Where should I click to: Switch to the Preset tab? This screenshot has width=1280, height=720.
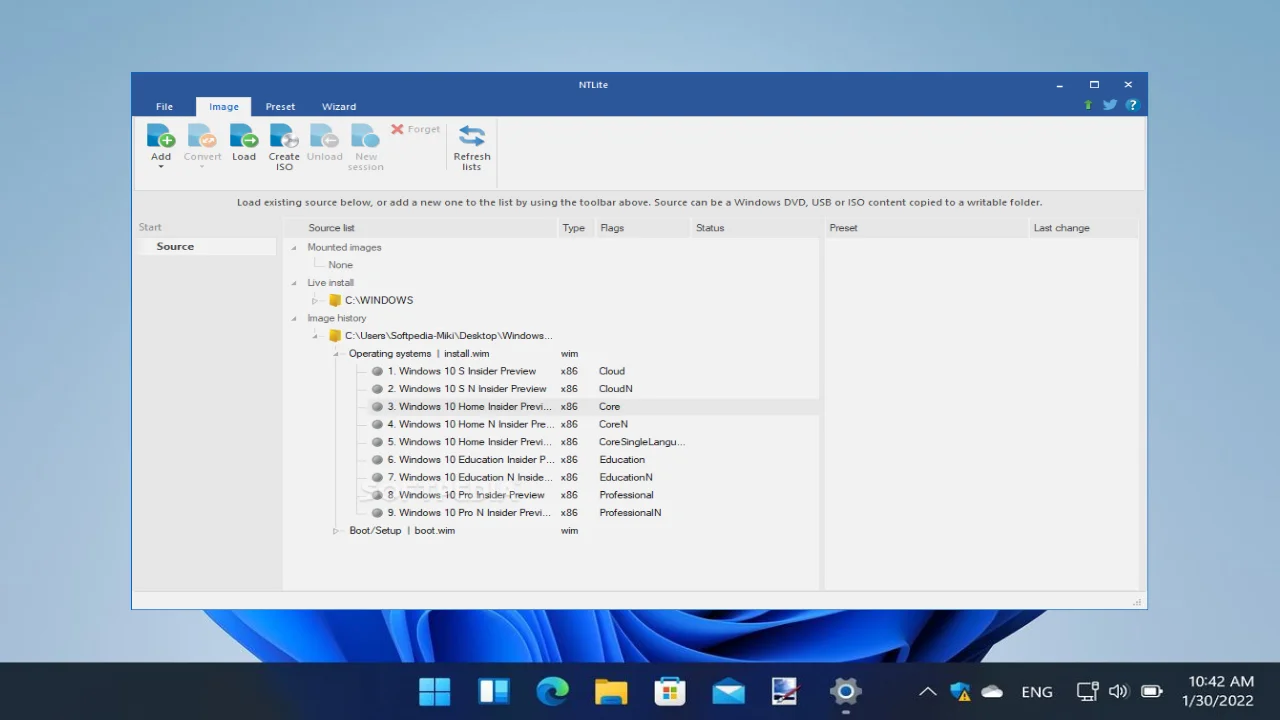click(280, 106)
